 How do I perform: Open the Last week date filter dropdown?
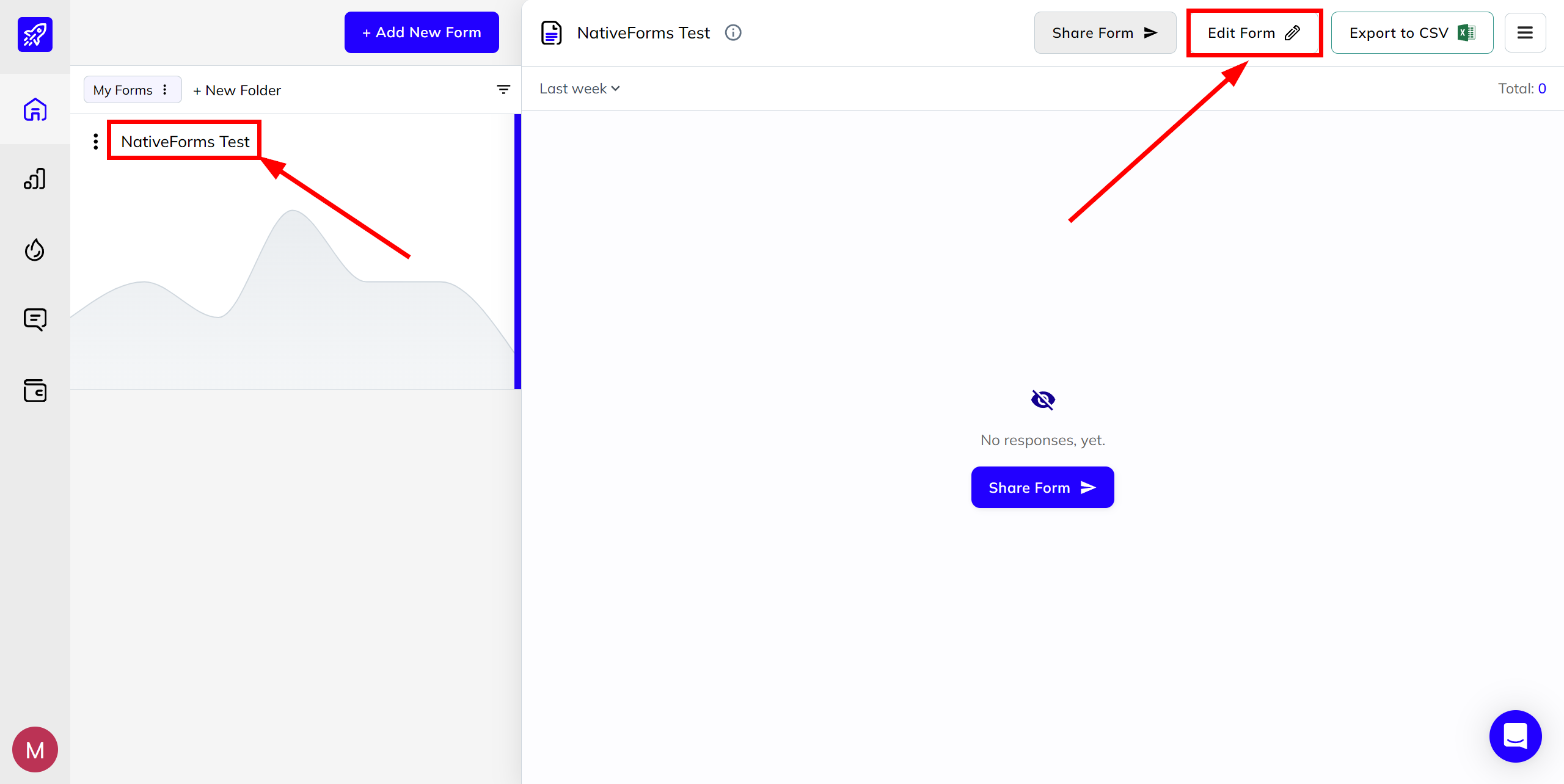coord(577,88)
